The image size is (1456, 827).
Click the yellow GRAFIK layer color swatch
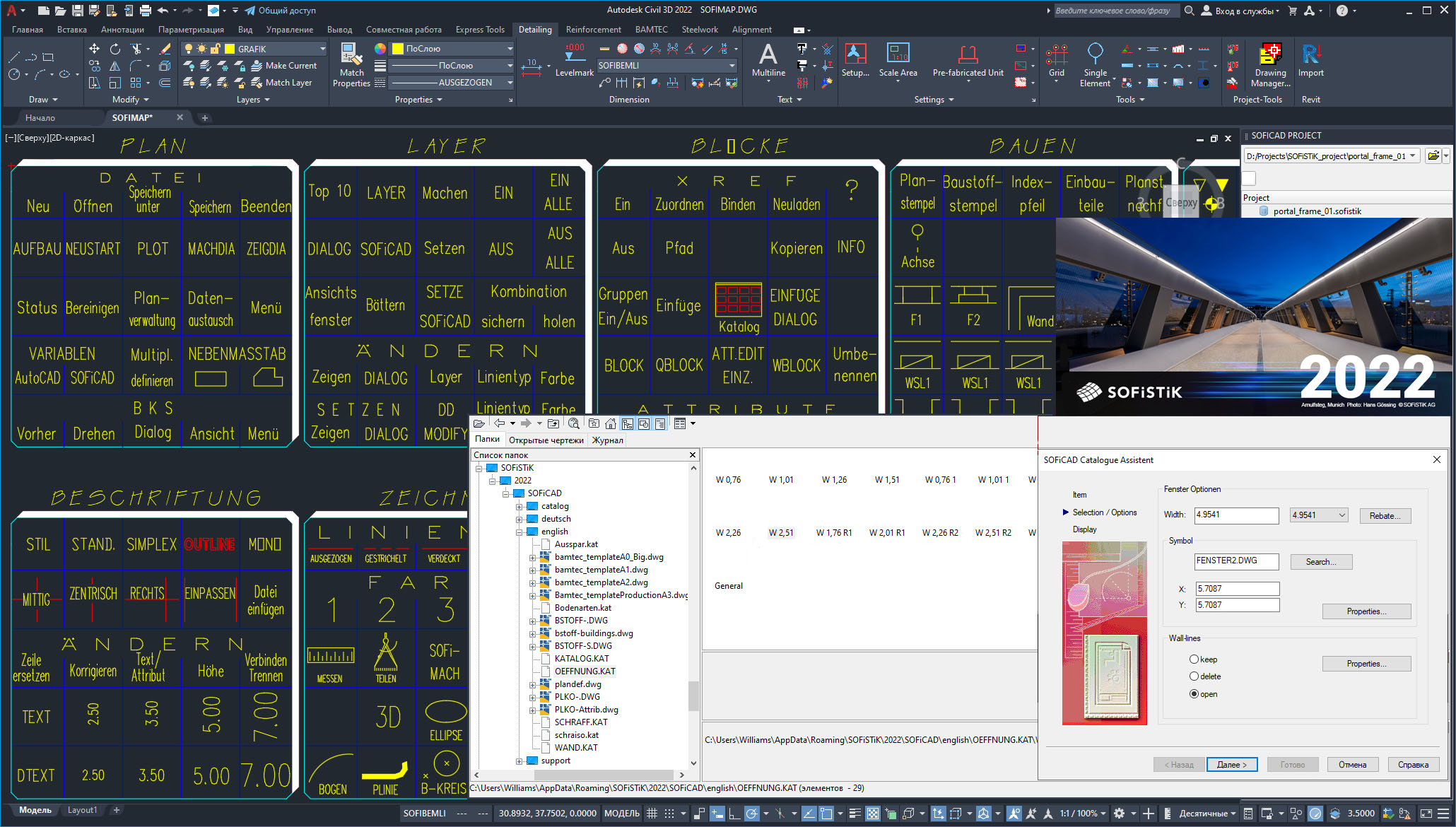pyautogui.click(x=230, y=49)
